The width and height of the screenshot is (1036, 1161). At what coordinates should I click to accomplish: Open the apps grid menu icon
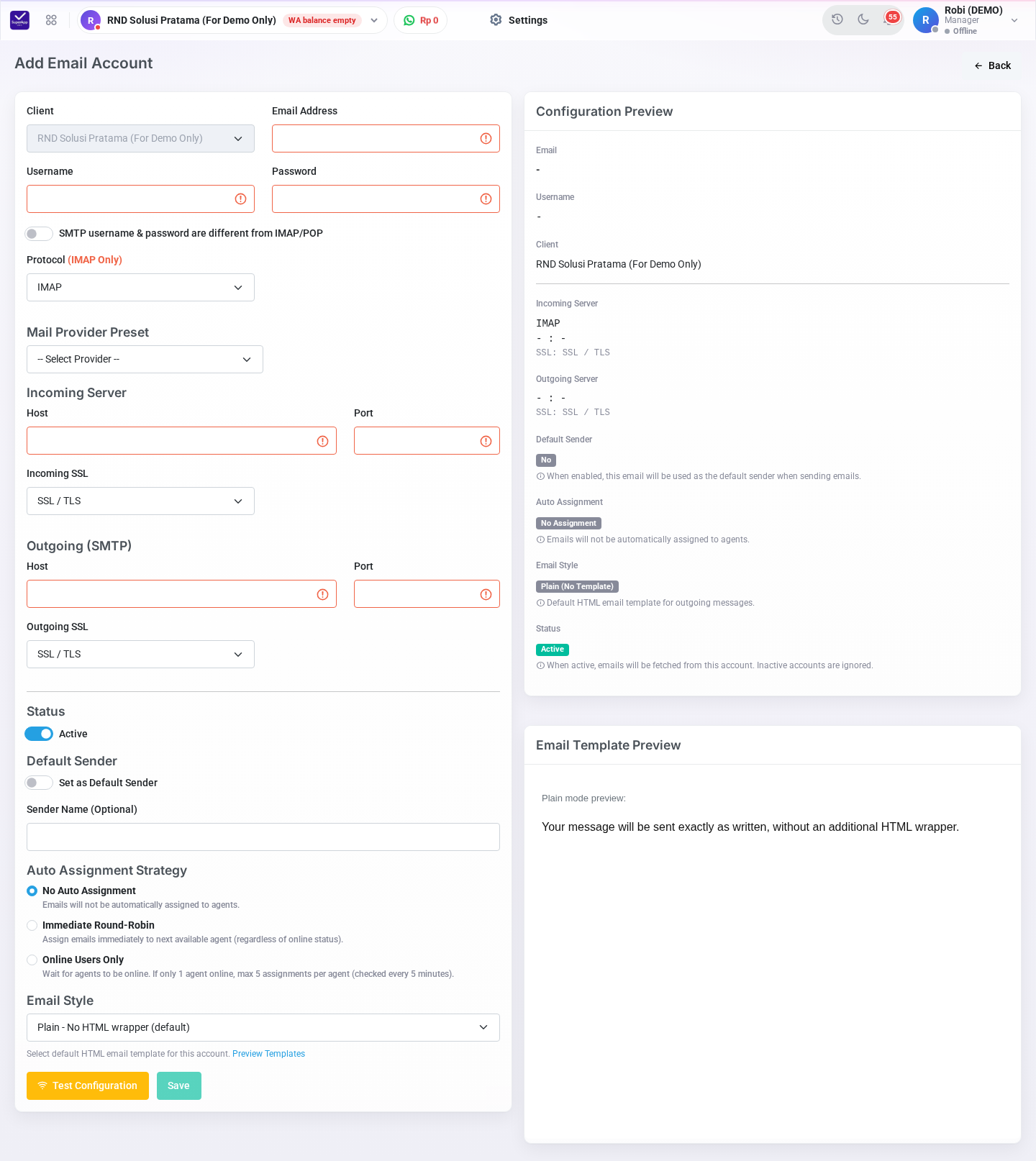pos(51,20)
